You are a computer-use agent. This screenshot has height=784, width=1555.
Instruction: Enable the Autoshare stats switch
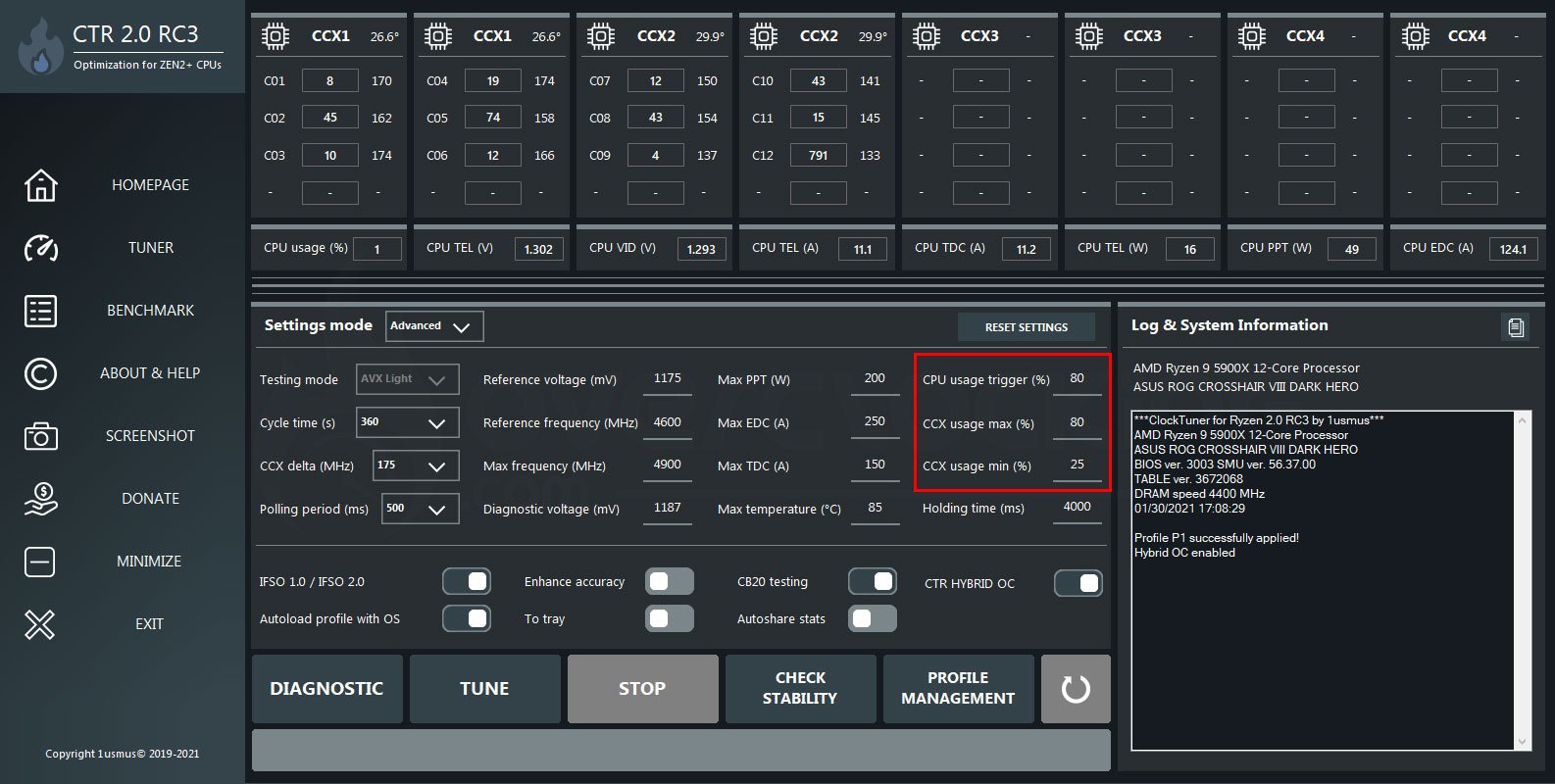tap(873, 618)
